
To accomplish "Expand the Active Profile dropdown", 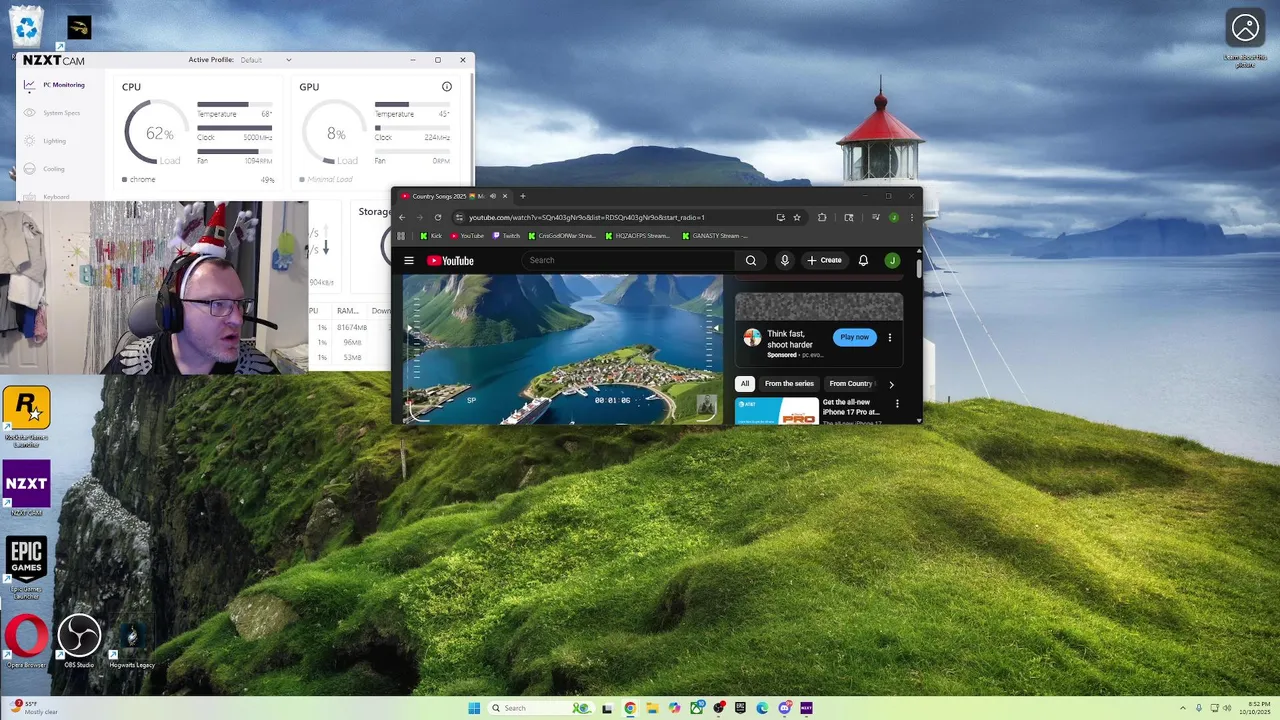I will 266,60.
